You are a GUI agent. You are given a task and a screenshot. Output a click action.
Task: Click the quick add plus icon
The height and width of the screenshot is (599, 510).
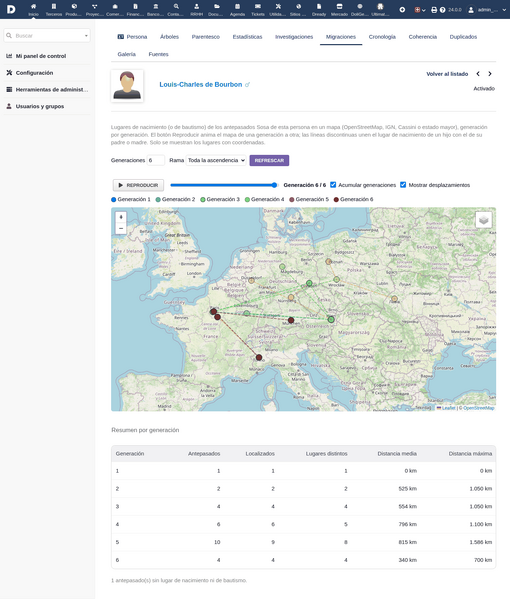[x=402, y=10]
